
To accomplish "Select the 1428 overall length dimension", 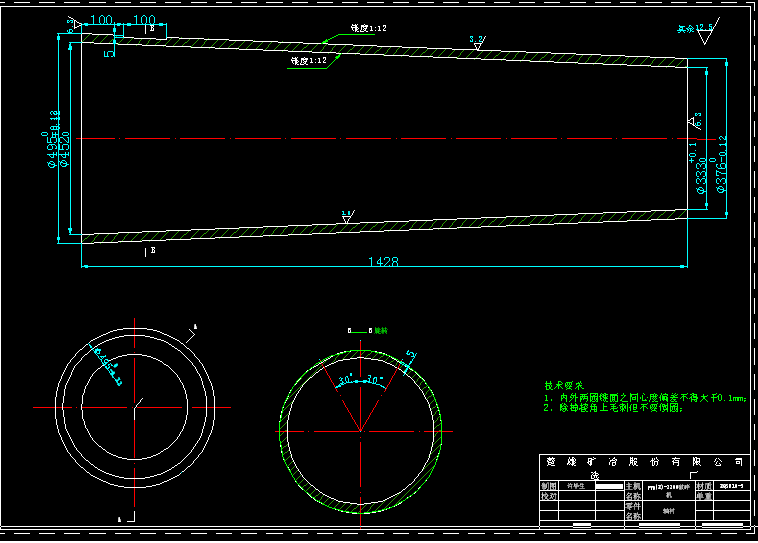I will tap(383, 261).
